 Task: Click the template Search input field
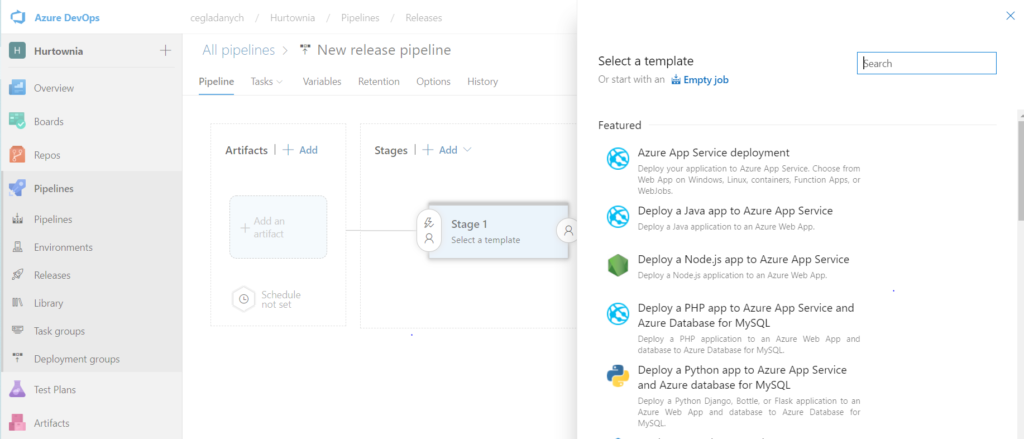click(x=927, y=63)
